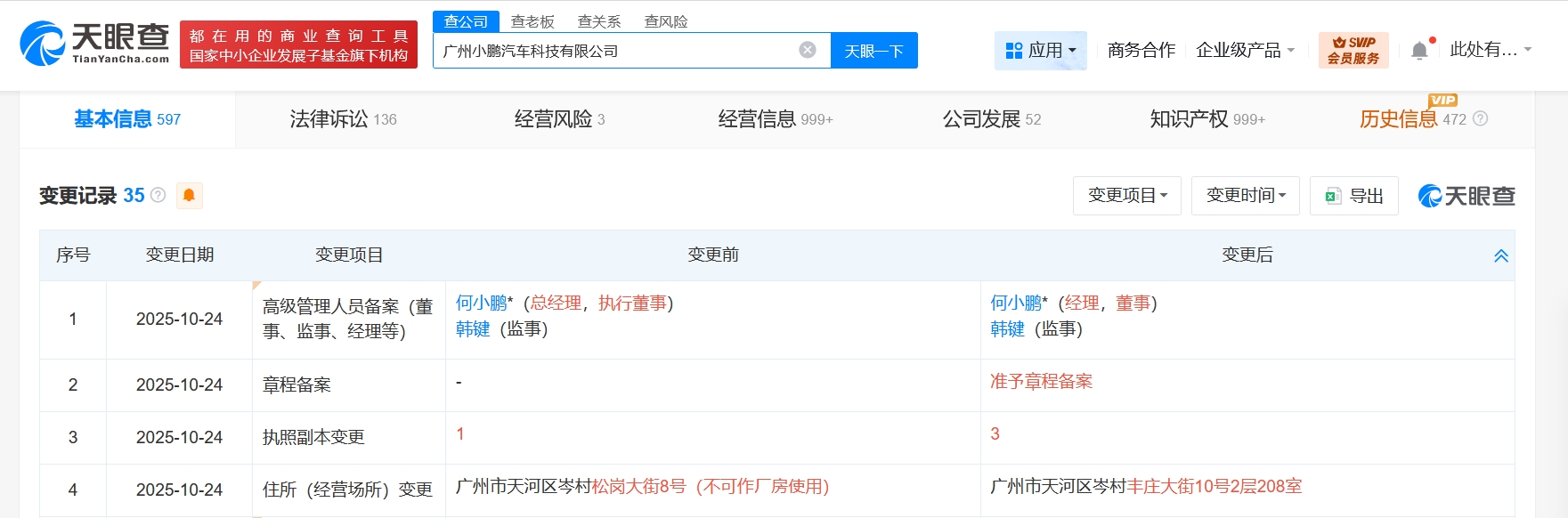Open the 变更时间 filter dropdown
Screen dimensions: 1568x518
pos(1245,195)
